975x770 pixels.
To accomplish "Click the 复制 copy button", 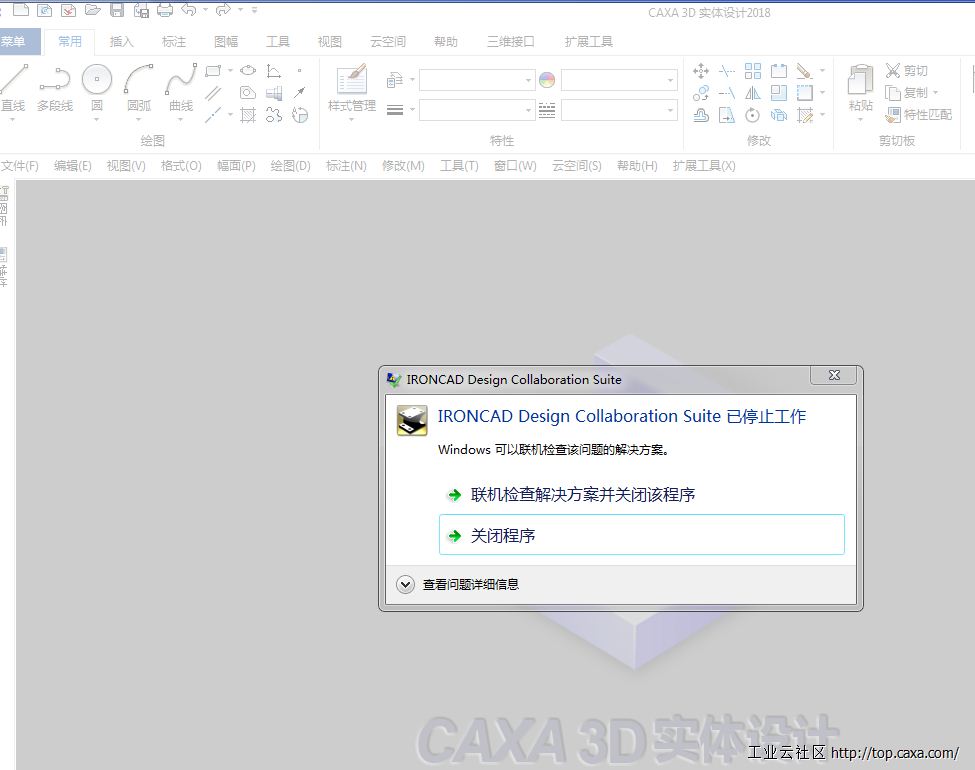I will pos(907,93).
